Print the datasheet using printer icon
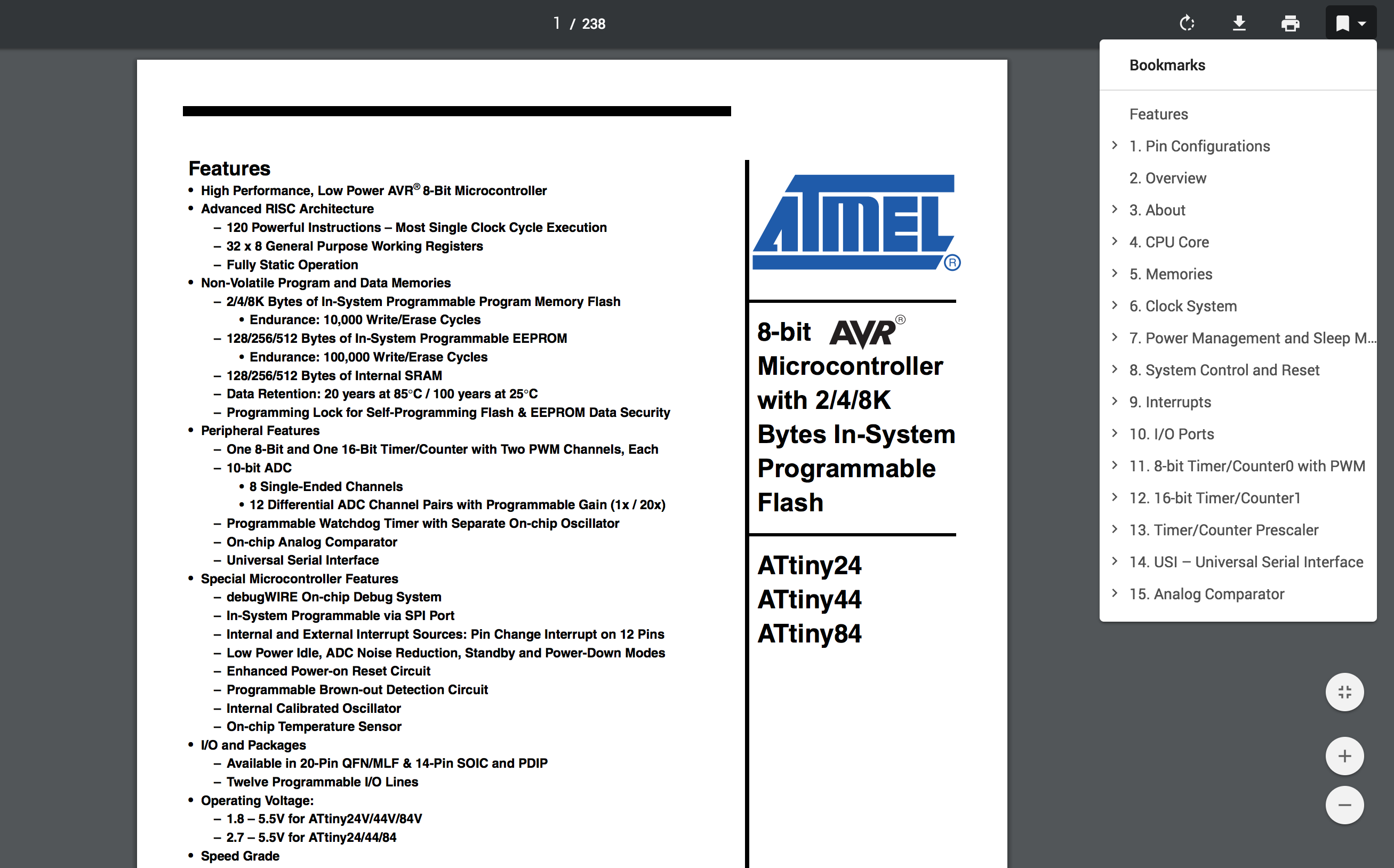Screen dimensions: 1394x868 point(1290,23)
